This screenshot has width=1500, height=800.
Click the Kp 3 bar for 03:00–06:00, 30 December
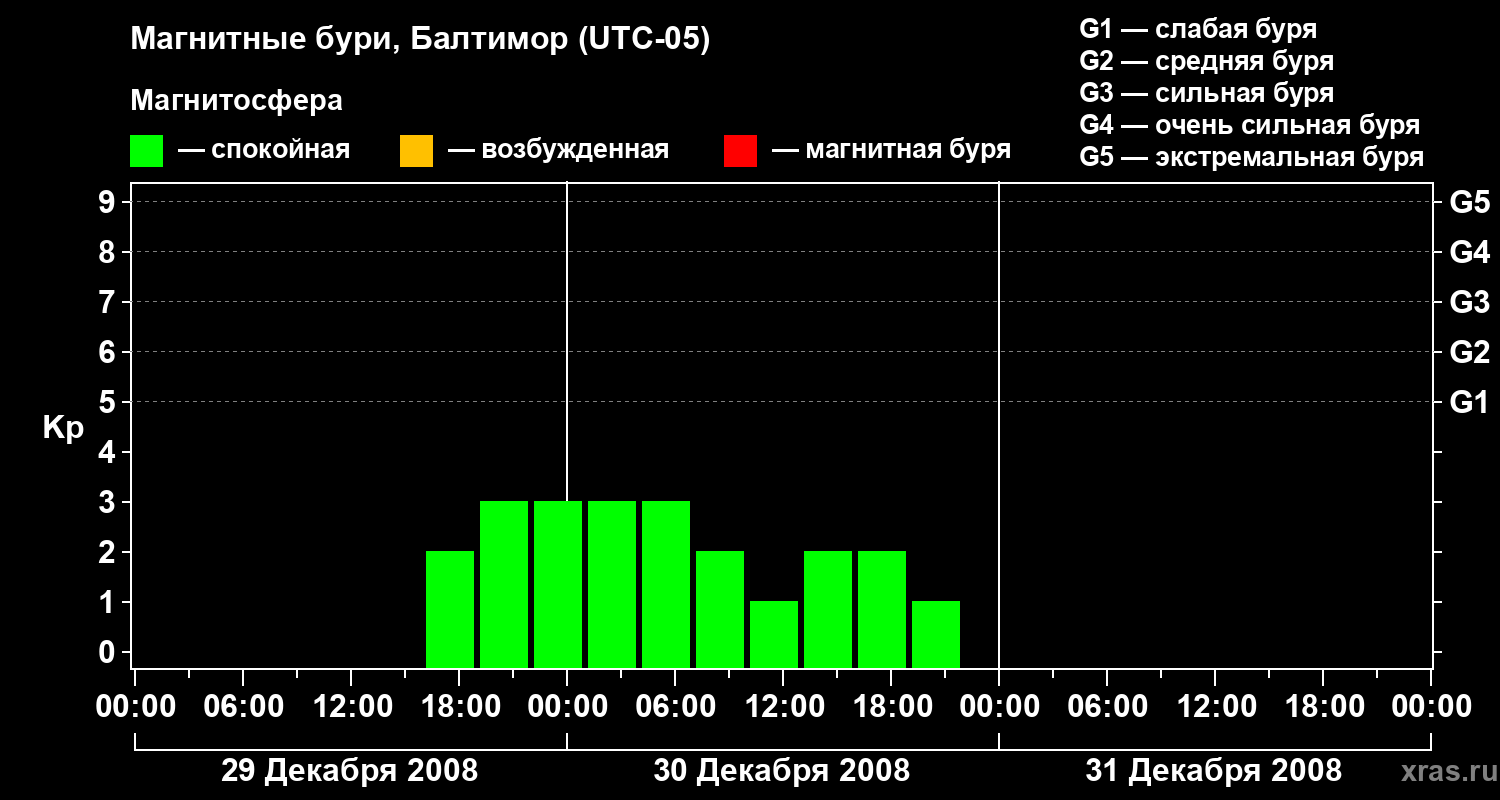[666, 584]
